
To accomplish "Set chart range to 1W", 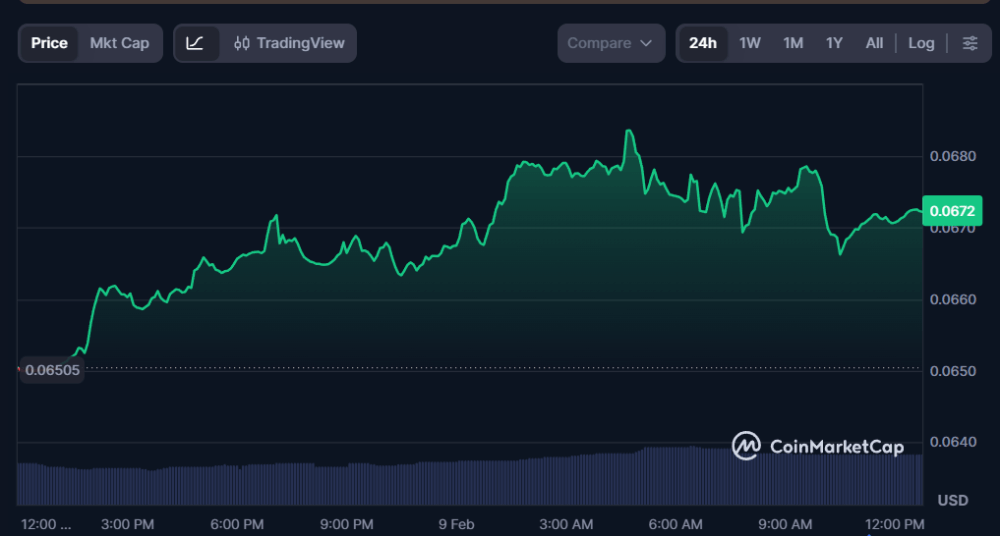I will coord(750,43).
